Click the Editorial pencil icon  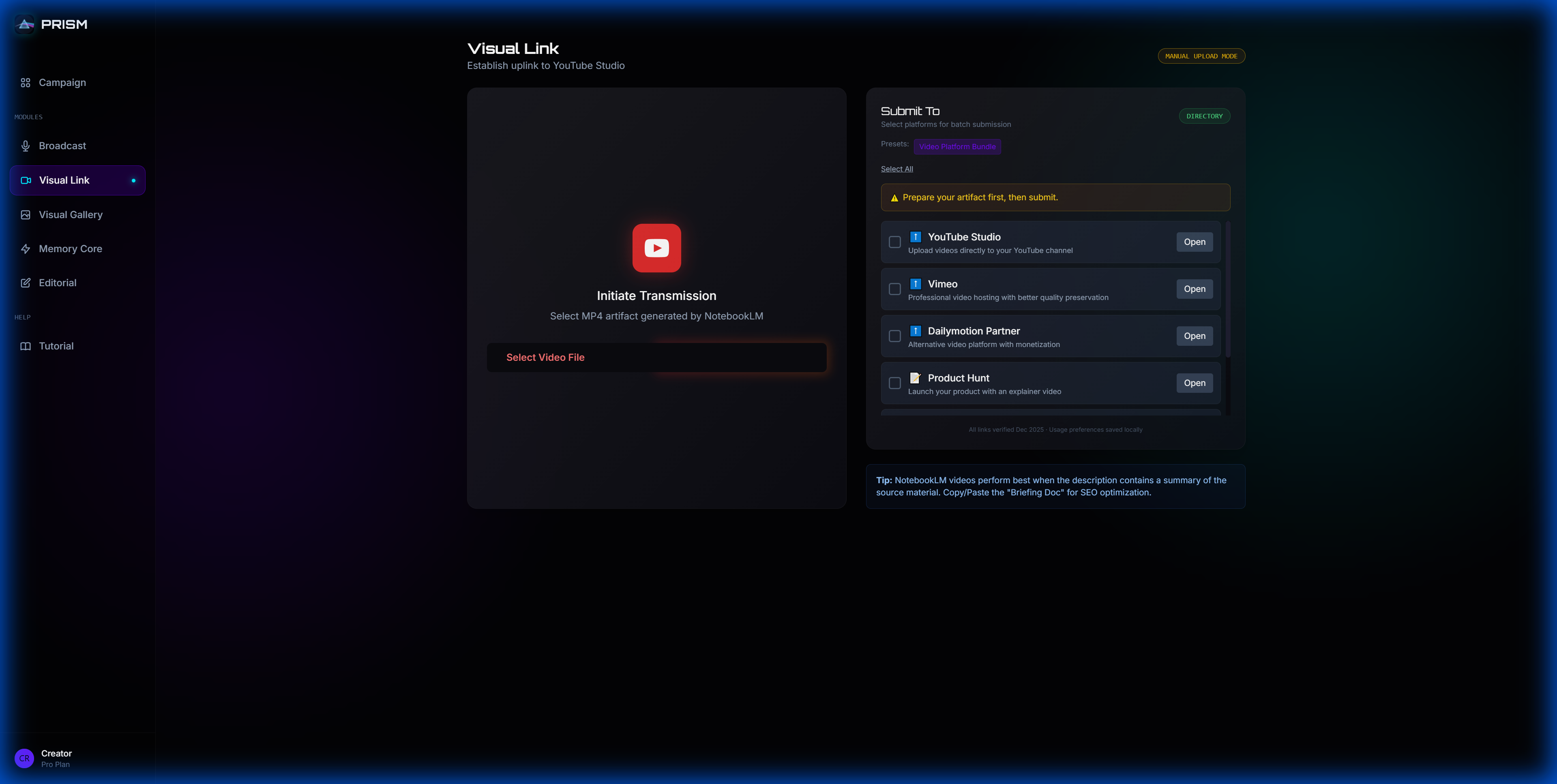[x=26, y=283]
